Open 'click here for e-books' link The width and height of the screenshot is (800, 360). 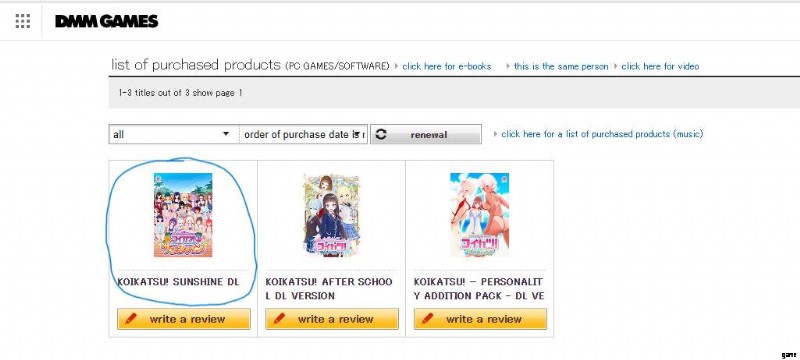(x=446, y=66)
